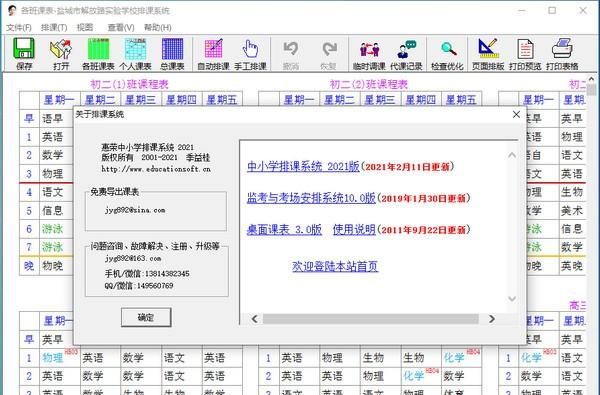Start 自动排课 automatic scheduling

point(213,54)
